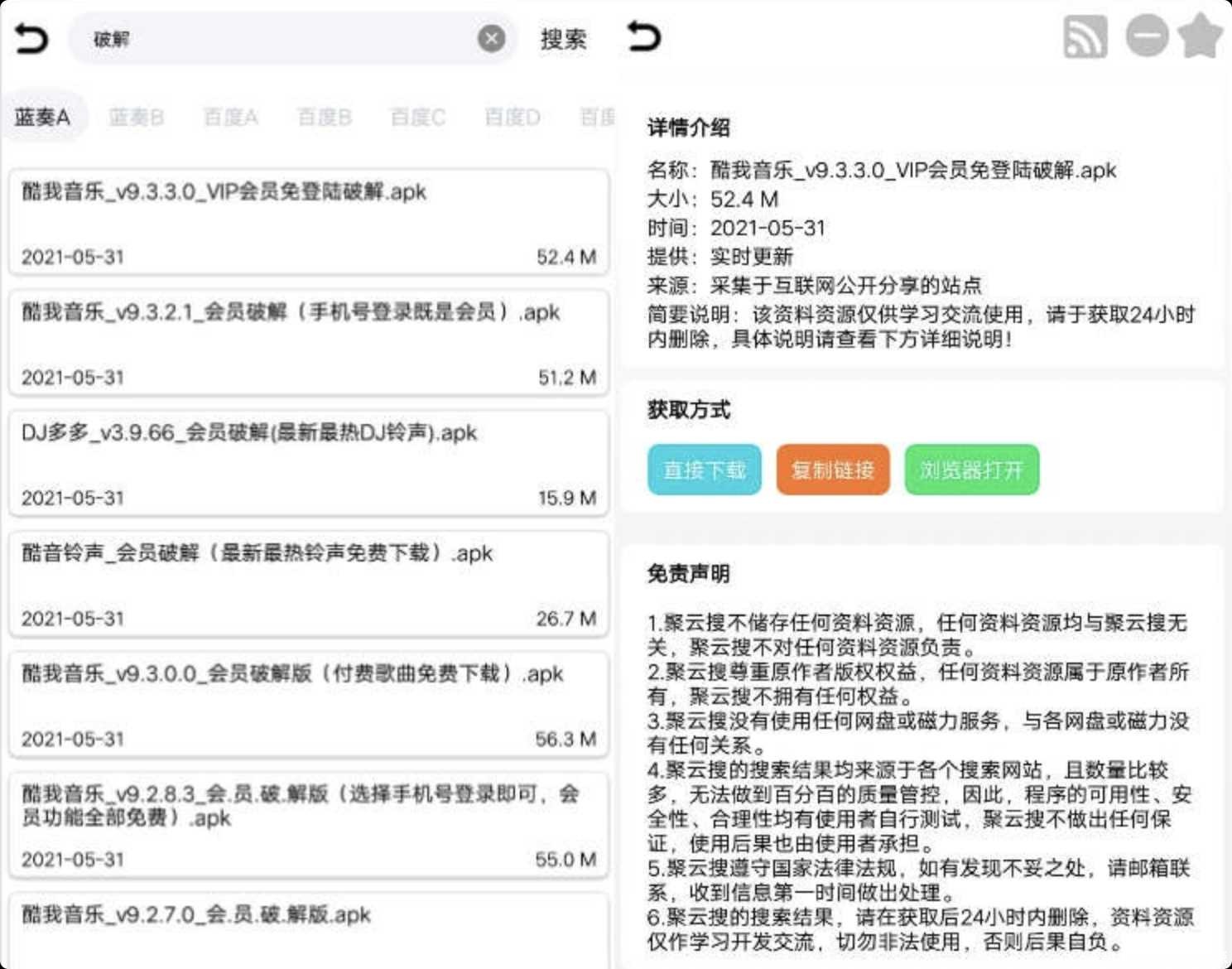Screen dimensions: 1232x969
Task: Select the 蓝奏A tab
Action: tap(43, 117)
